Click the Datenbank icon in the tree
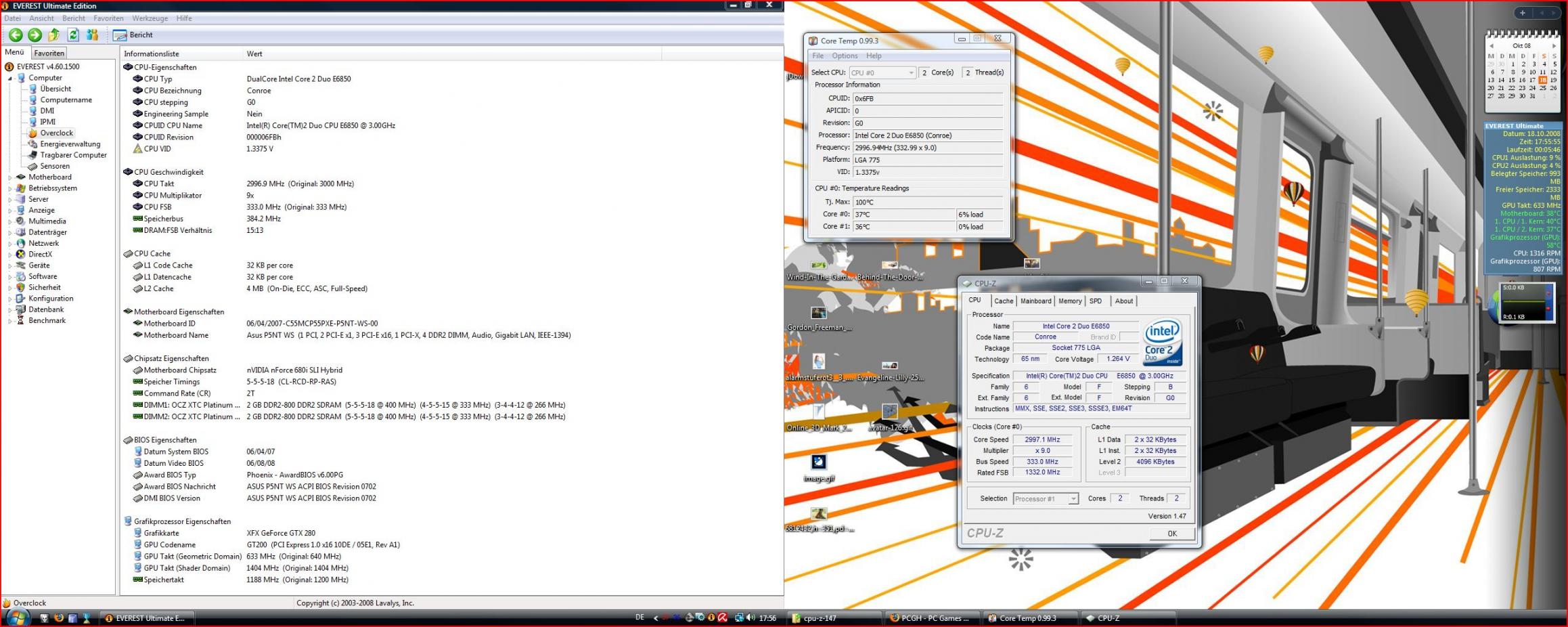Viewport: 1568px width, 627px height. (21, 309)
